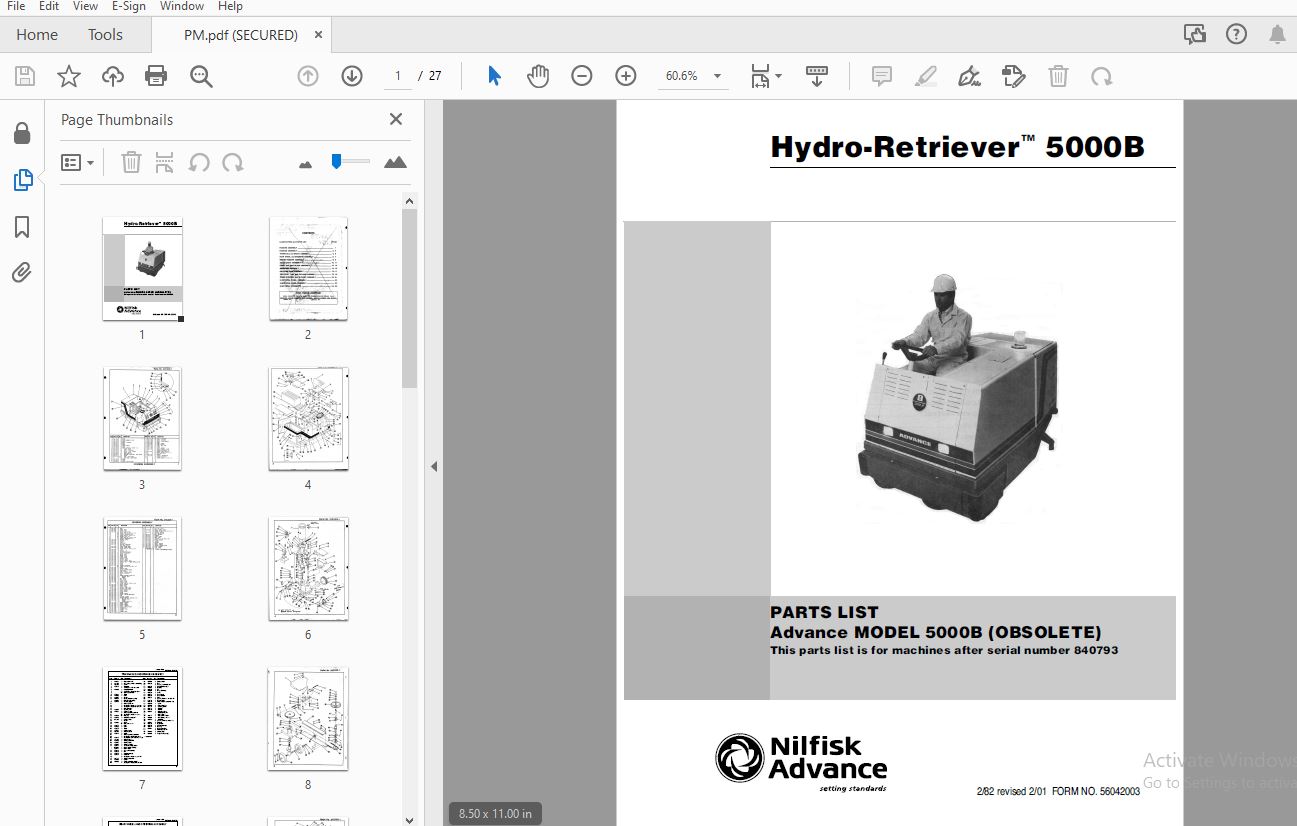Reduce thumbnail size small mountain icon
The width and height of the screenshot is (1297, 826).
coord(305,163)
